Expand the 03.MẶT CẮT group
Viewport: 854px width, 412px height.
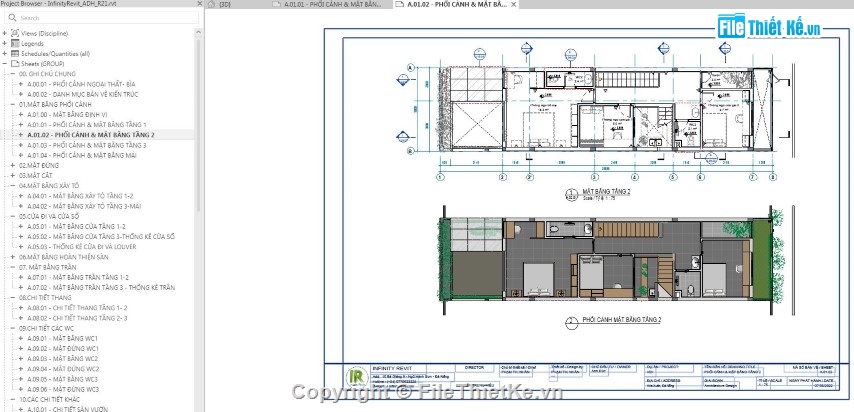[13, 175]
